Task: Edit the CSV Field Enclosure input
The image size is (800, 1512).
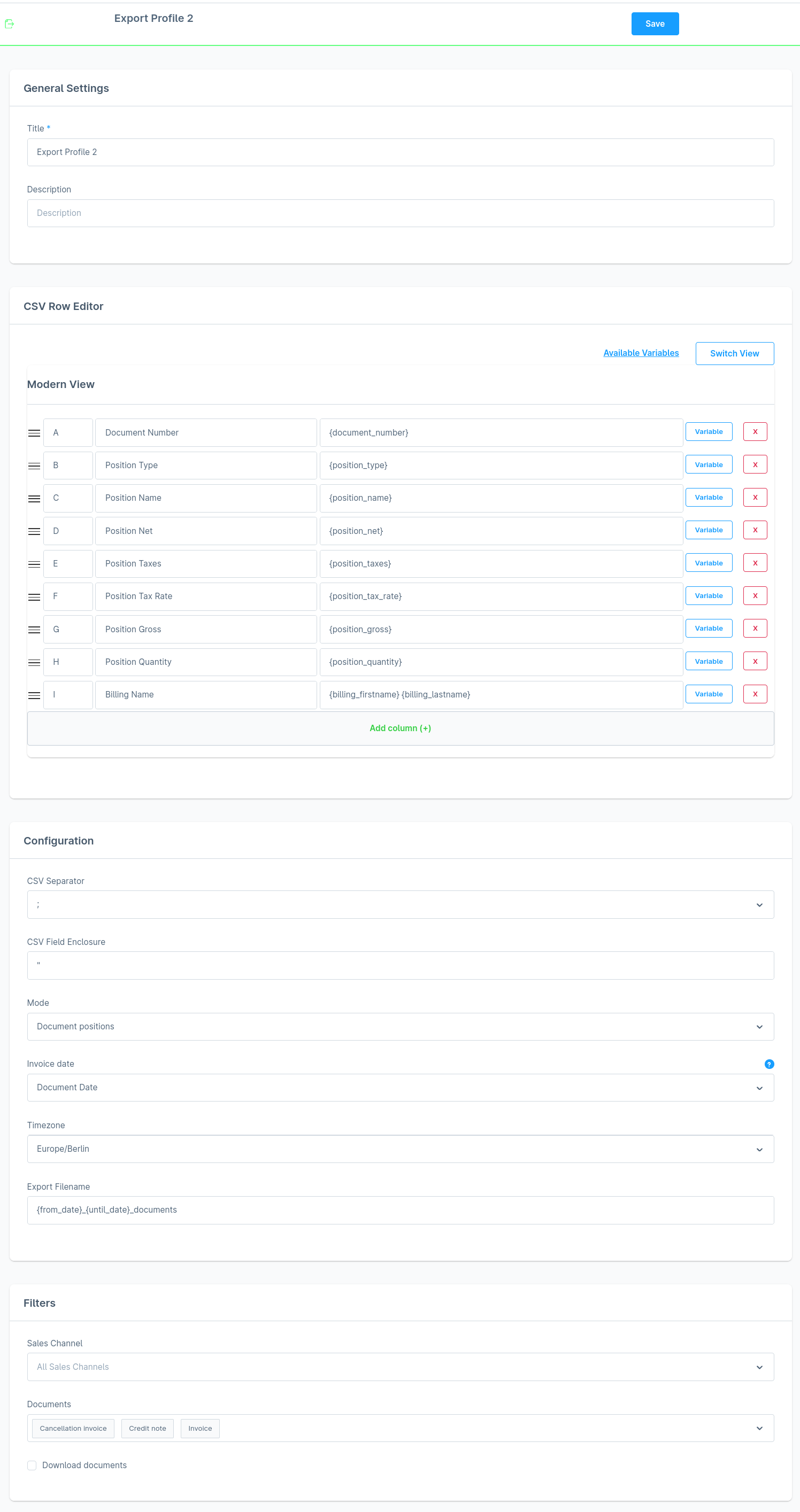Action: (400, 966)
